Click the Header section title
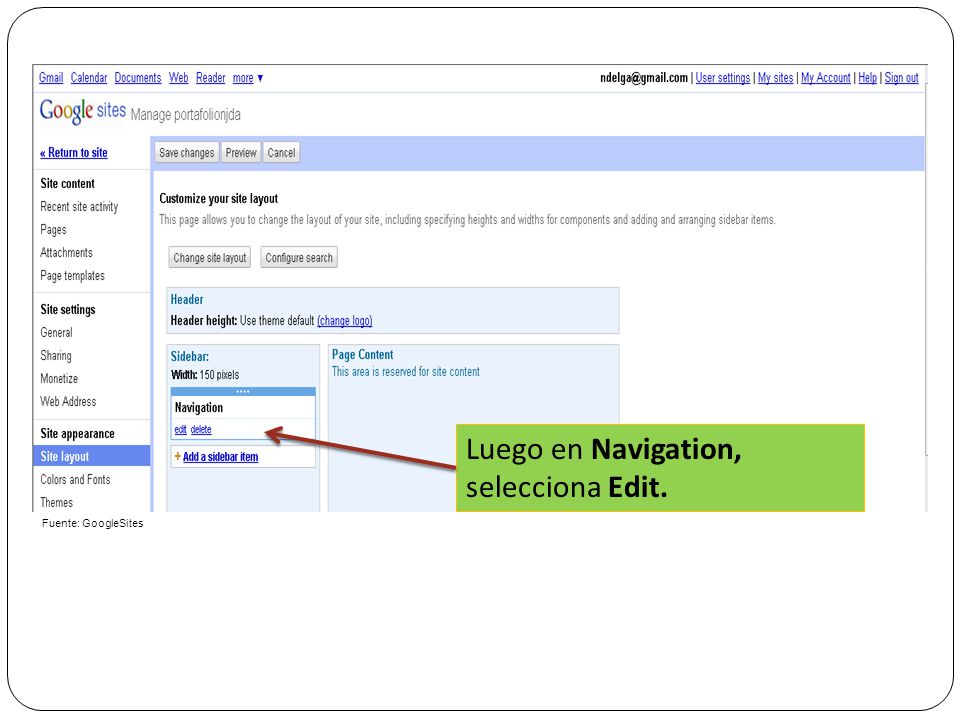This screenshot has height=720, width=960. (187, 299)
